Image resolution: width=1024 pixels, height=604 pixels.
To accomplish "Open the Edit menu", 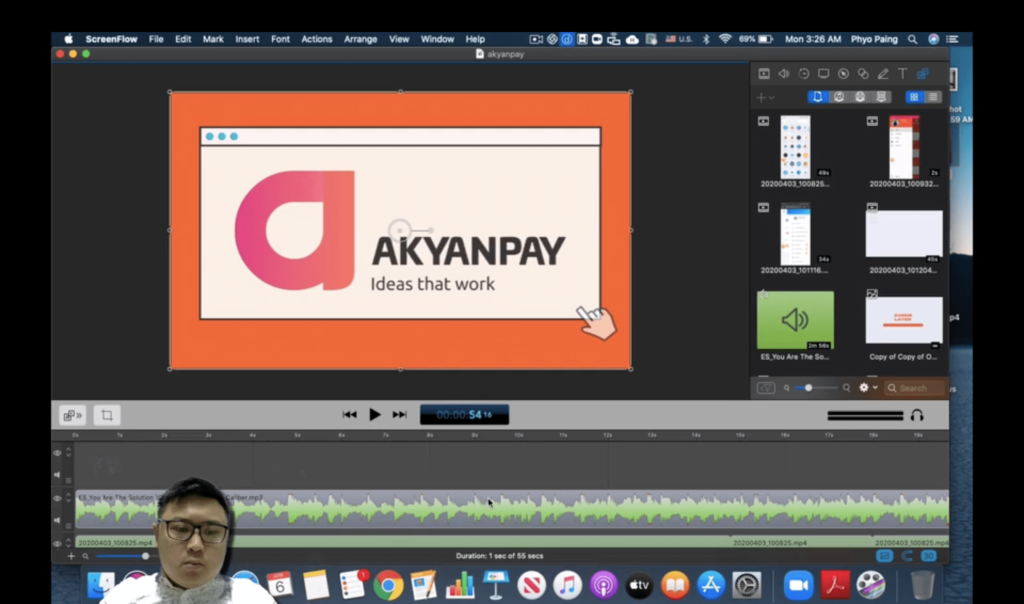I will [183, 39].
